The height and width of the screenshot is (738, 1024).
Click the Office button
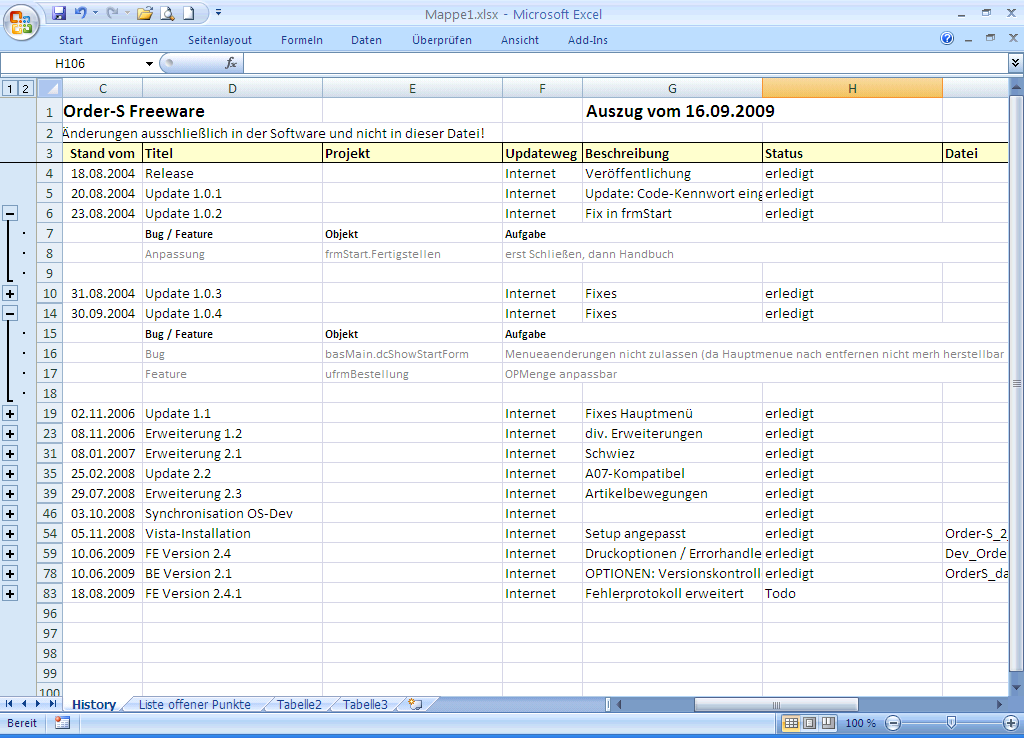(22, 21)
